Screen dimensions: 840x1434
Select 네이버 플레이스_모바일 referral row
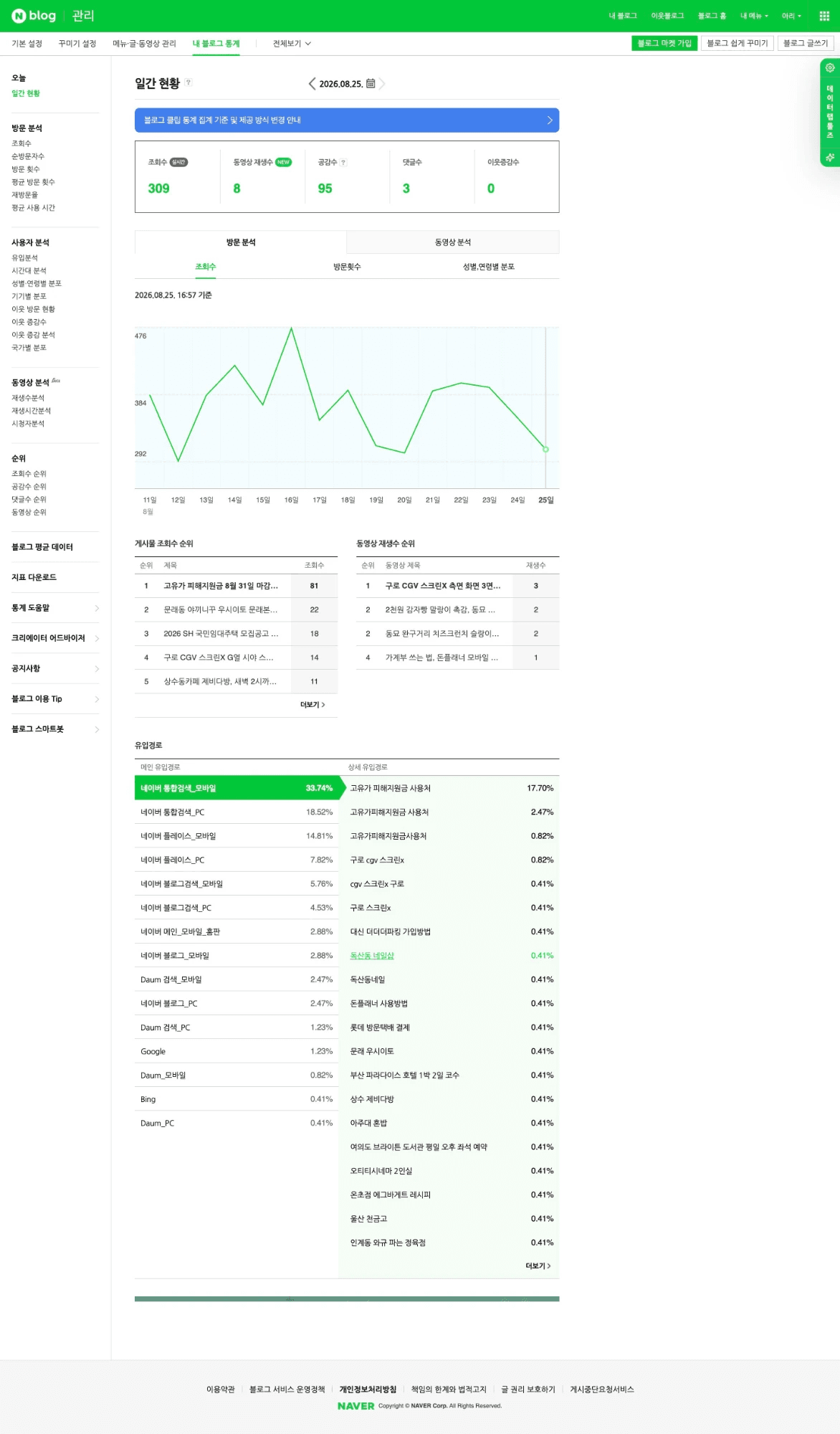237,836
